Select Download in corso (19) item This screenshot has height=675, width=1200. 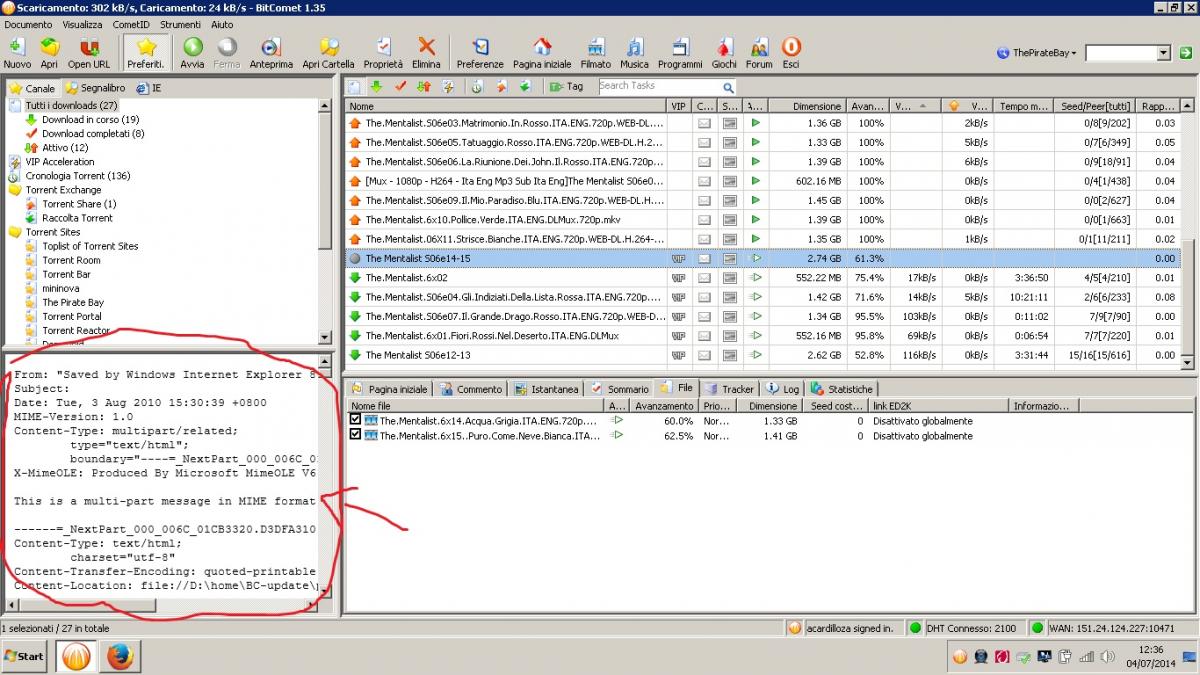pyautogui.click(x=90, y=119)
